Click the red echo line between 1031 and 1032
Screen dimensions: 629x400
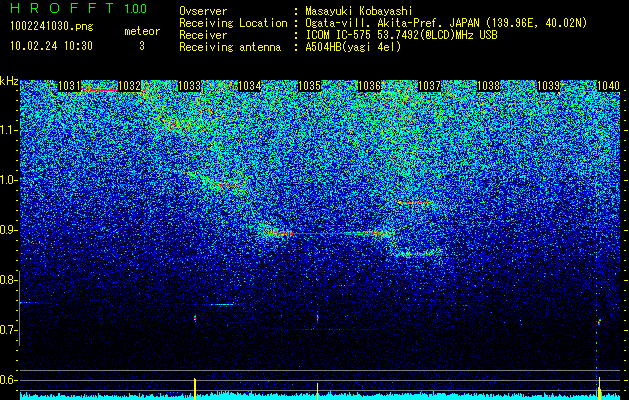(x=100, y=90)
